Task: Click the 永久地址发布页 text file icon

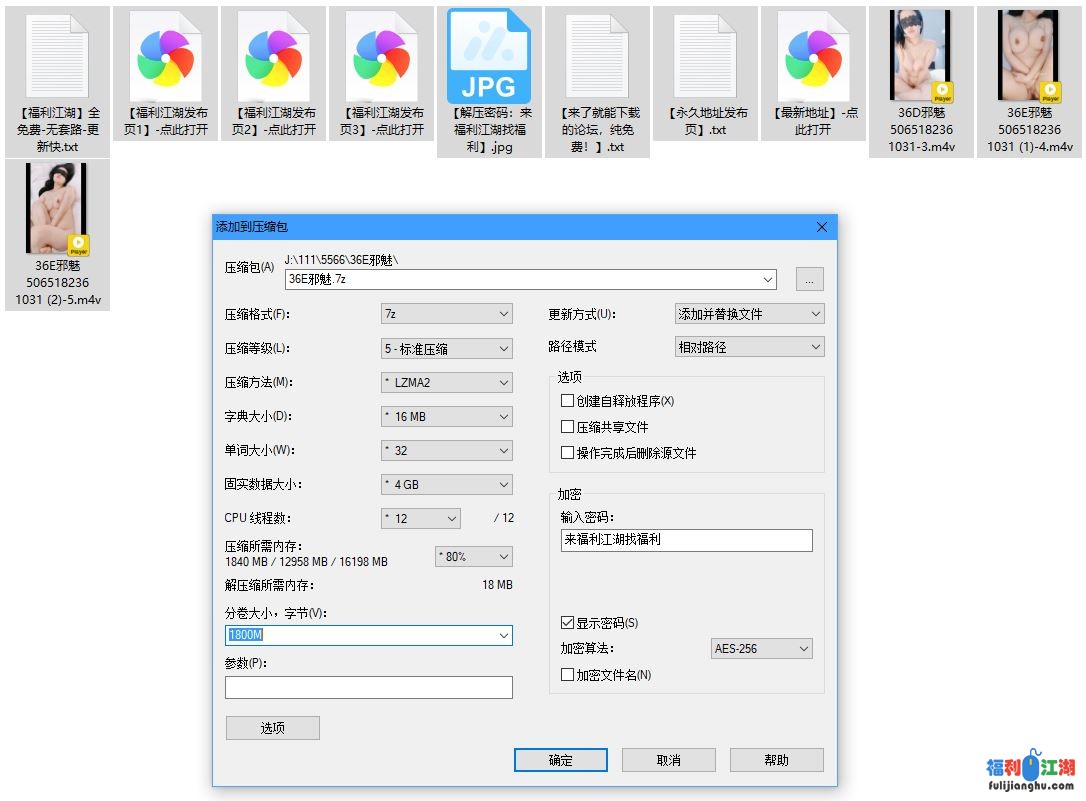Action: click(705, 57)
